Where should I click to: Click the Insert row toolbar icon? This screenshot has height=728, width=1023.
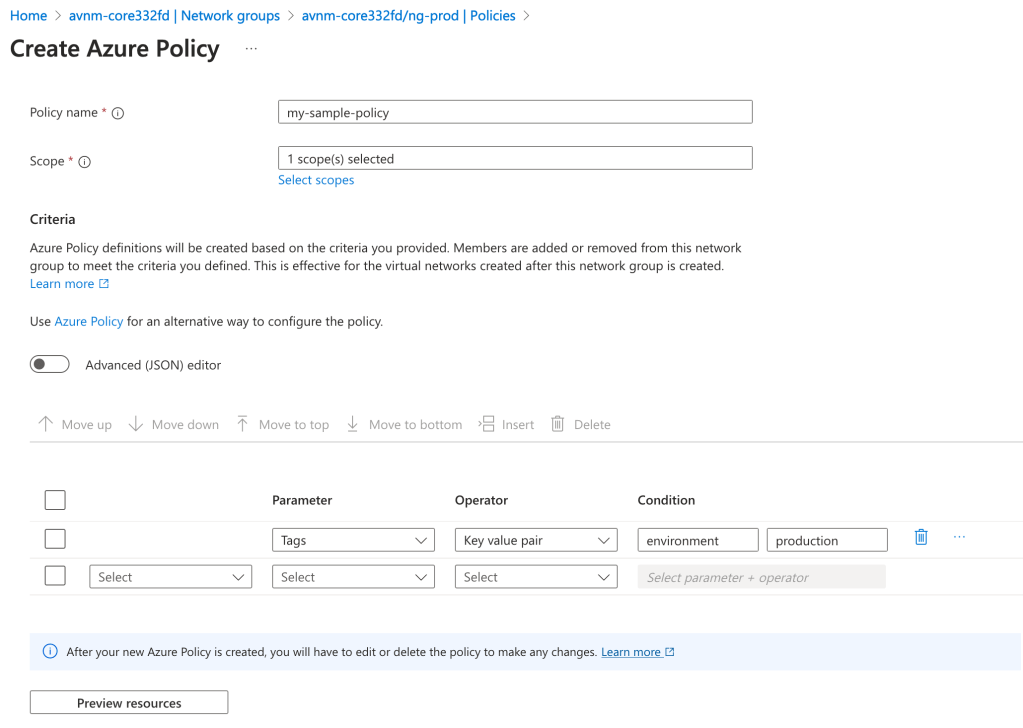(487, 424)
